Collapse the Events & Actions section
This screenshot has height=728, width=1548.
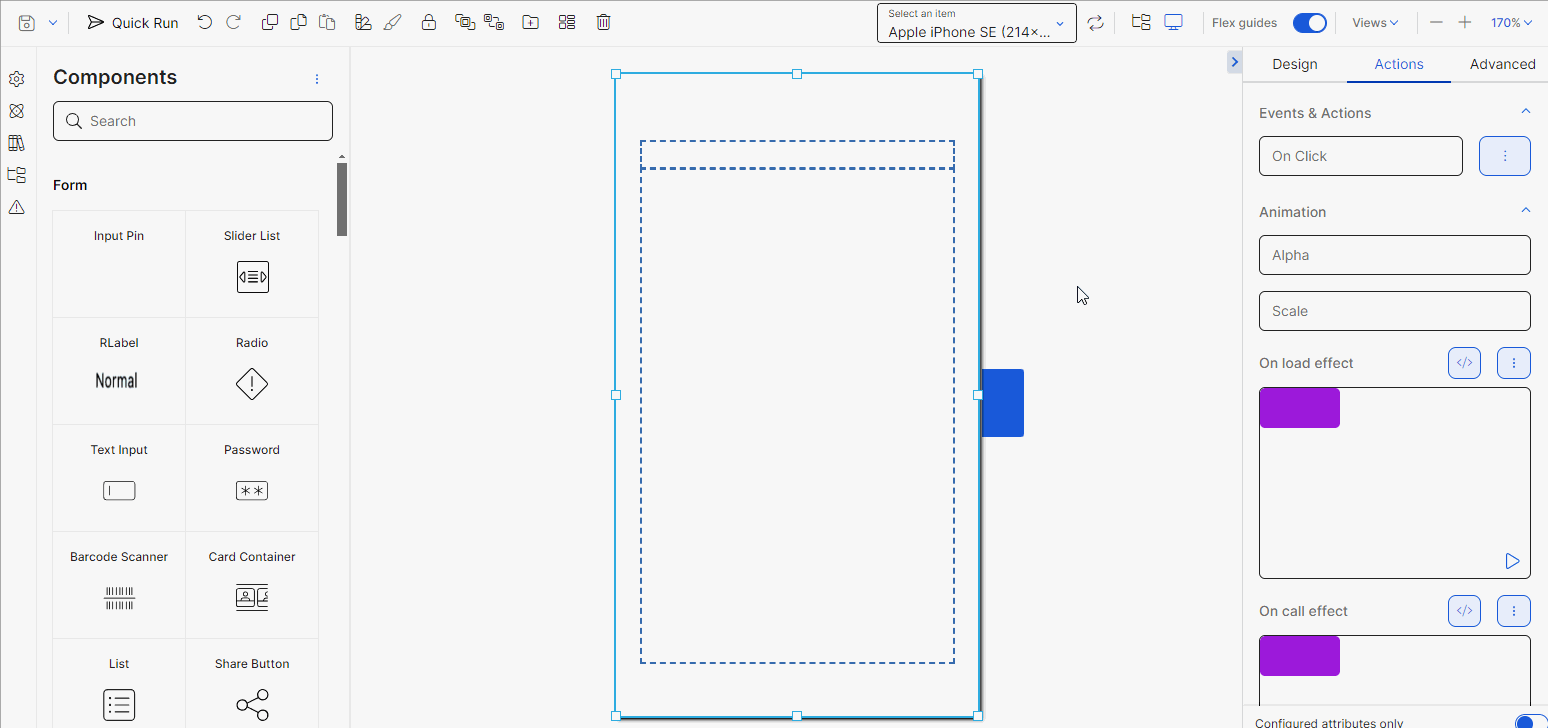click(1525, 112)
